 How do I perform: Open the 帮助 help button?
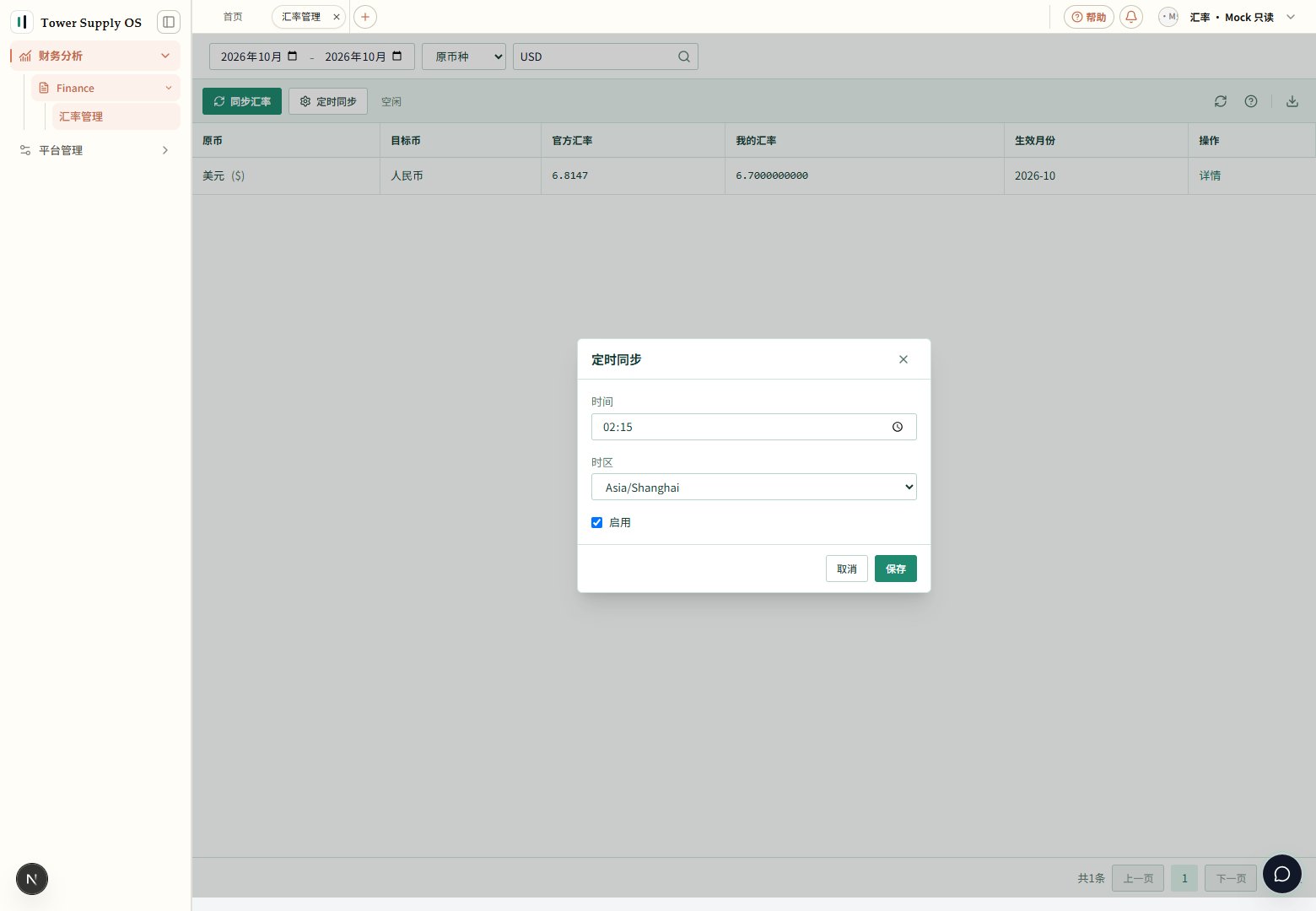[1089, 17]
